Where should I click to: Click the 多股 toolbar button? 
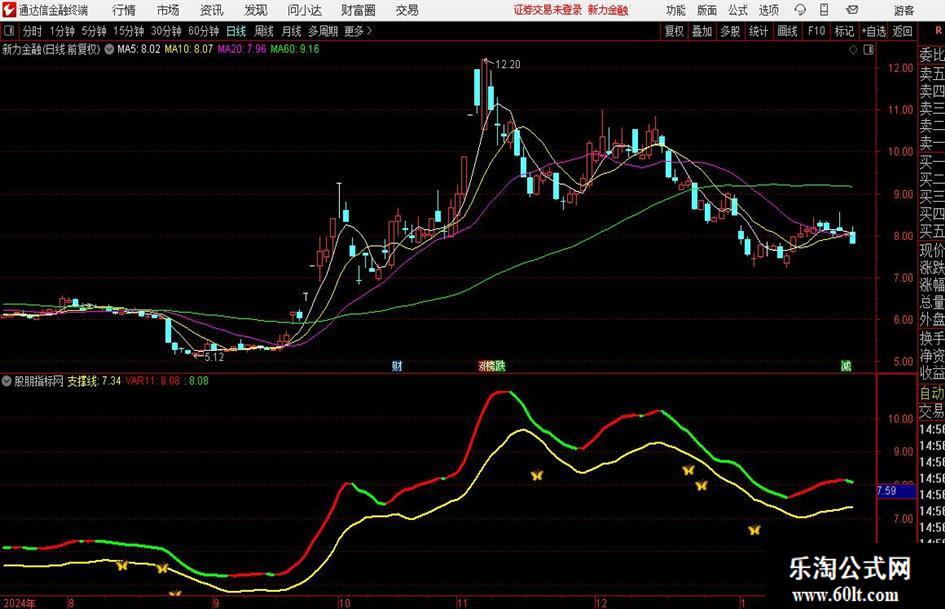(x=730, y=31)
